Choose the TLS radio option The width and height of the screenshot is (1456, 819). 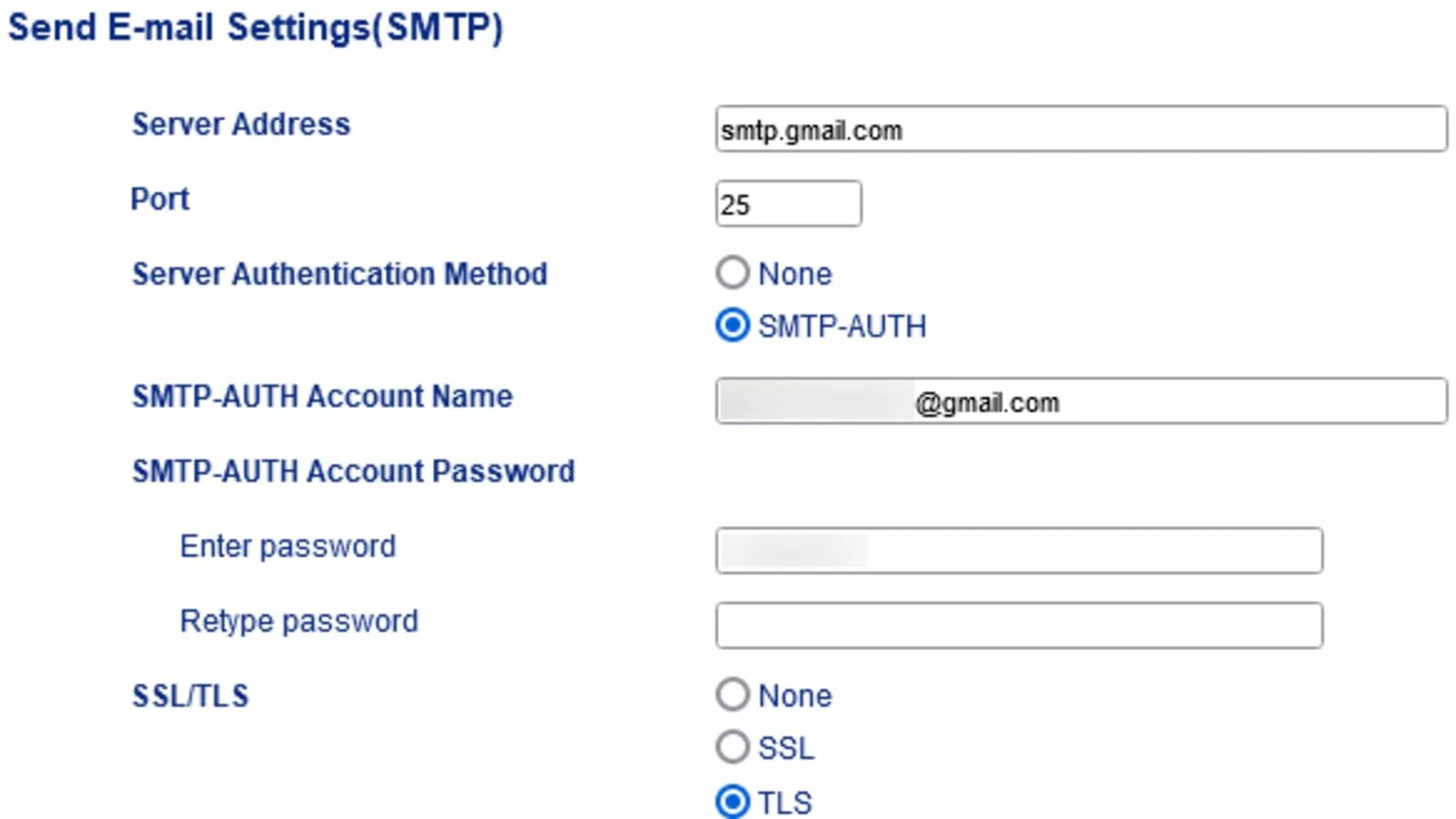[x=733, y=802]
